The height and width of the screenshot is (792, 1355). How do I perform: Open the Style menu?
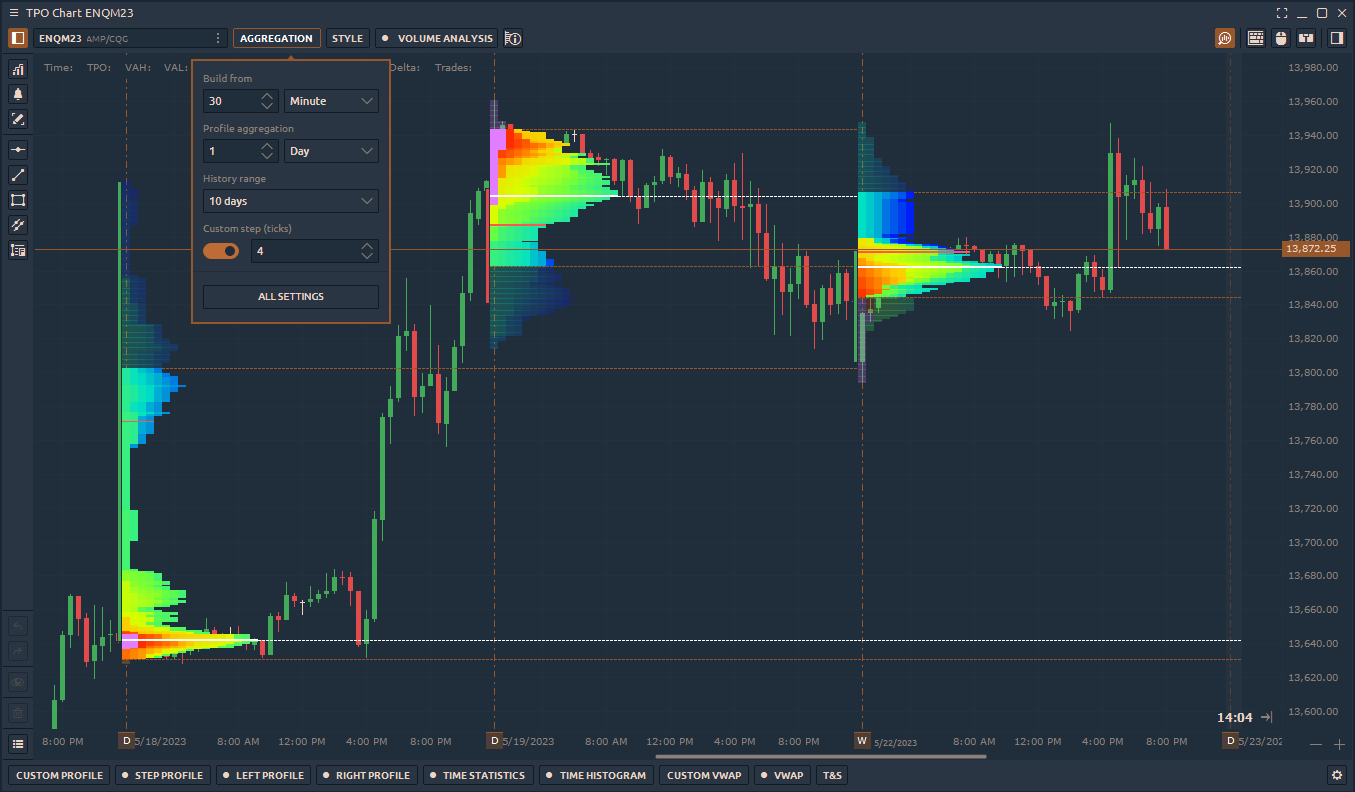(347, 38)
